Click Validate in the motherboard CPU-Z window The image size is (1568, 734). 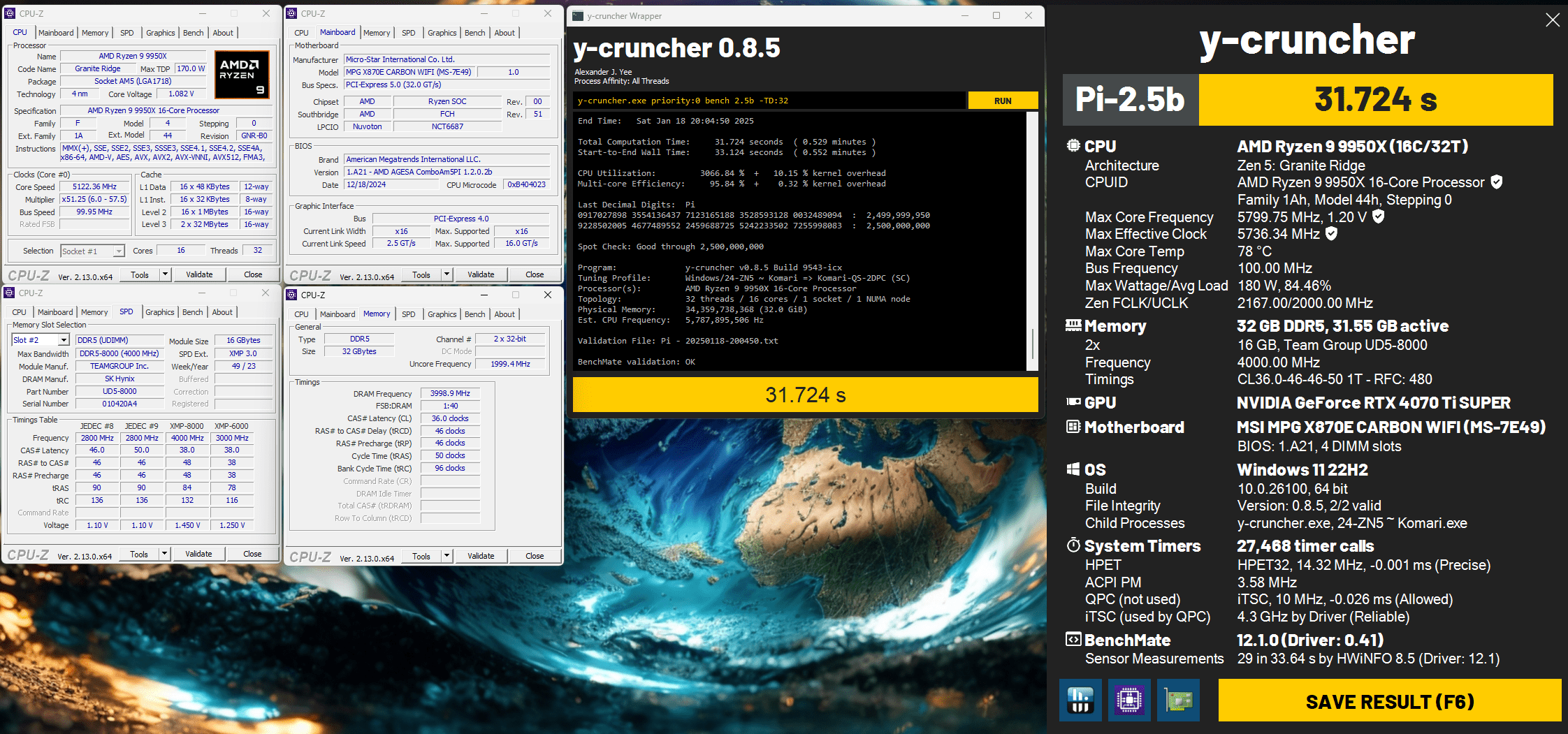pyautogui.click(x=481, y=274)
